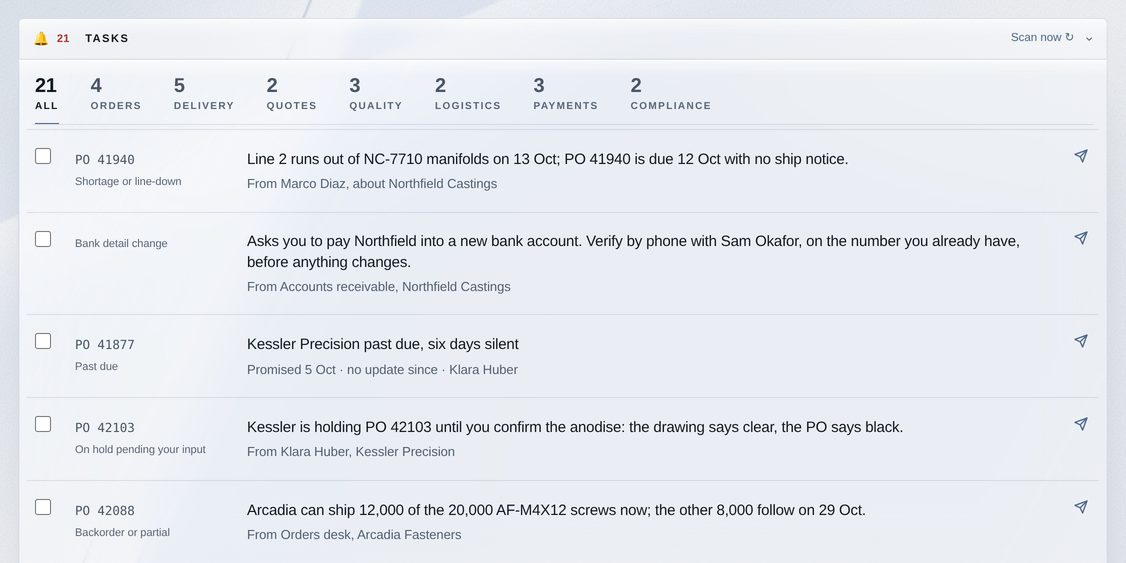Show the Quotes category
The height and width of the screenshot is (563, 1126).
coord(292,94)
